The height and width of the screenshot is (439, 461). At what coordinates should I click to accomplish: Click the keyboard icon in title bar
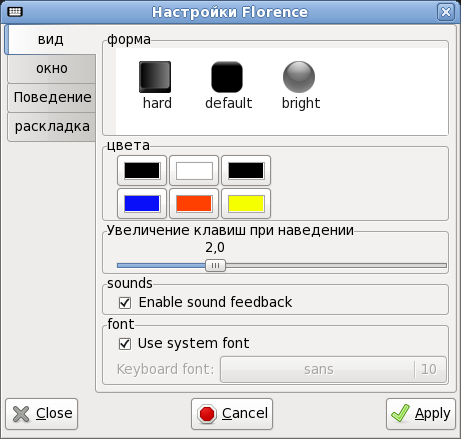pyautogui.click(x=15, y=12)
